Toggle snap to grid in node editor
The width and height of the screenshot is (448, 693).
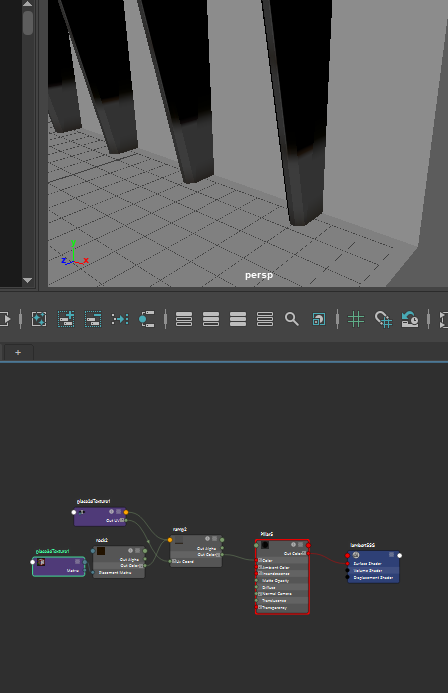tap(383, 319)
